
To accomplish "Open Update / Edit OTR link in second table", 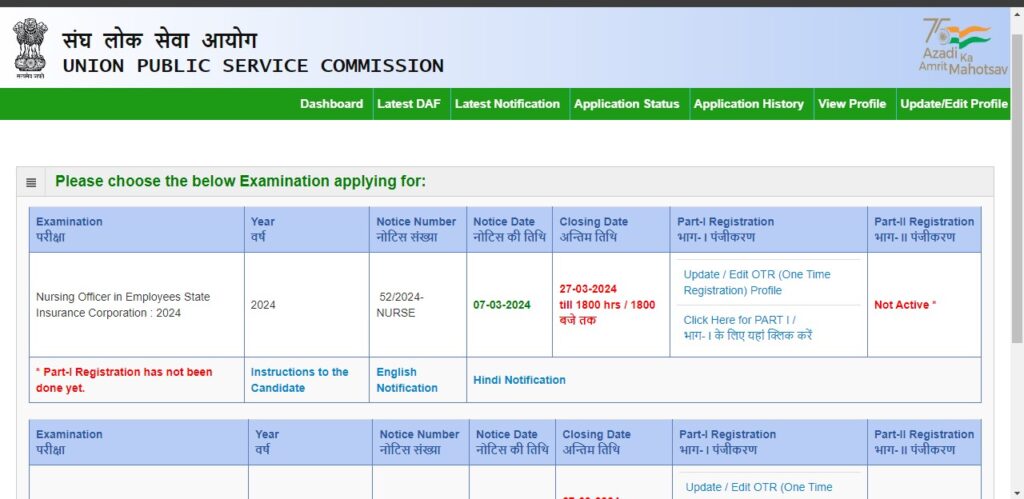I will [759, 487].
